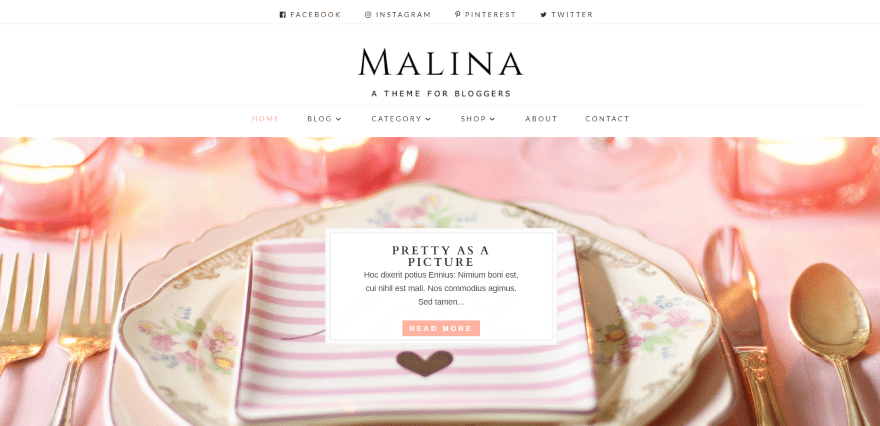
Task: Open the Contact page
Action: (607, 119)
